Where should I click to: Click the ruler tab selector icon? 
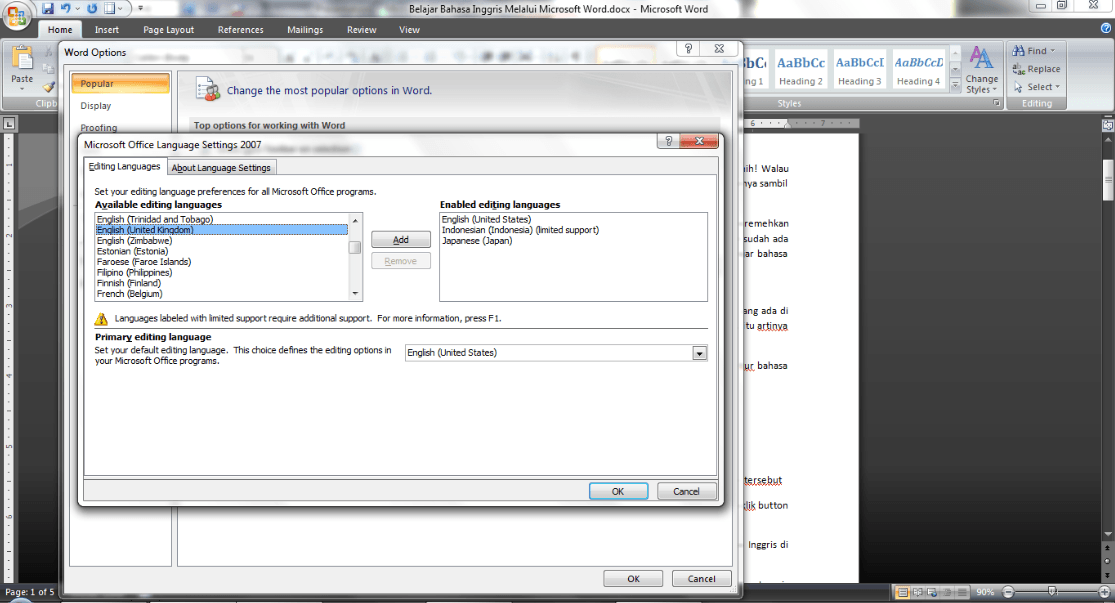click(9, 124)
